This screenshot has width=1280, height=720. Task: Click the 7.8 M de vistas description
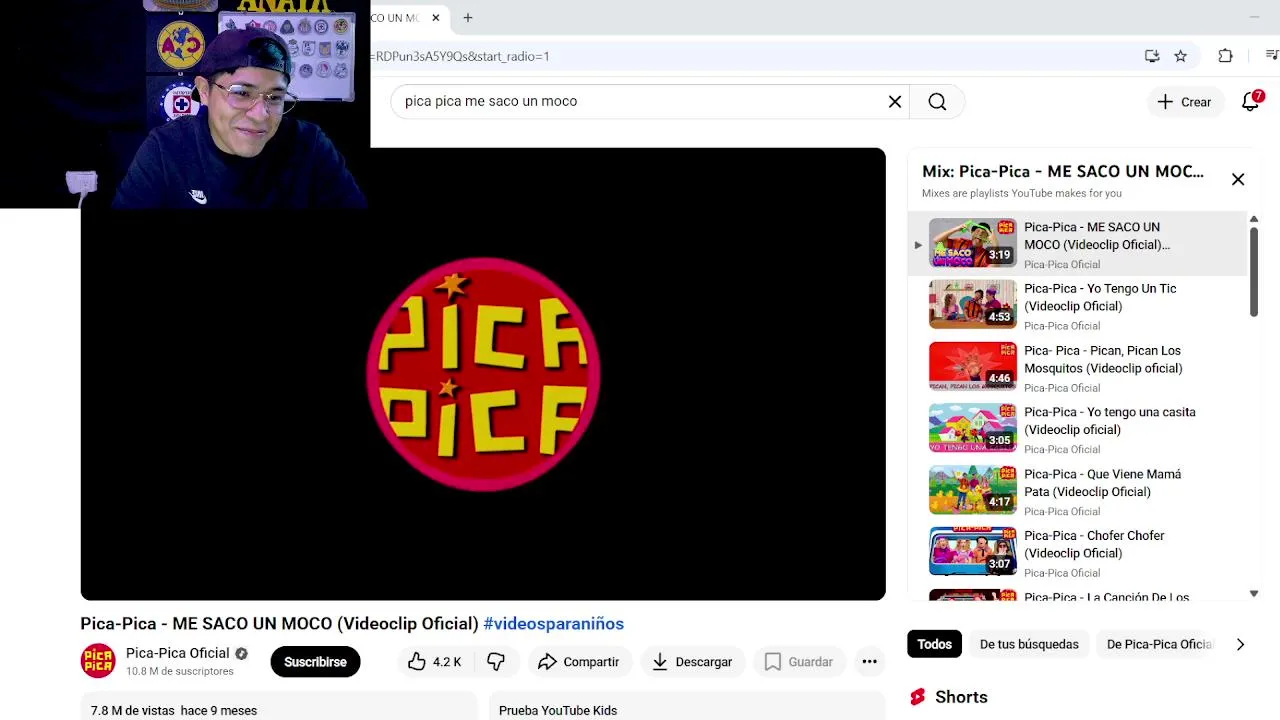point(174,710)
